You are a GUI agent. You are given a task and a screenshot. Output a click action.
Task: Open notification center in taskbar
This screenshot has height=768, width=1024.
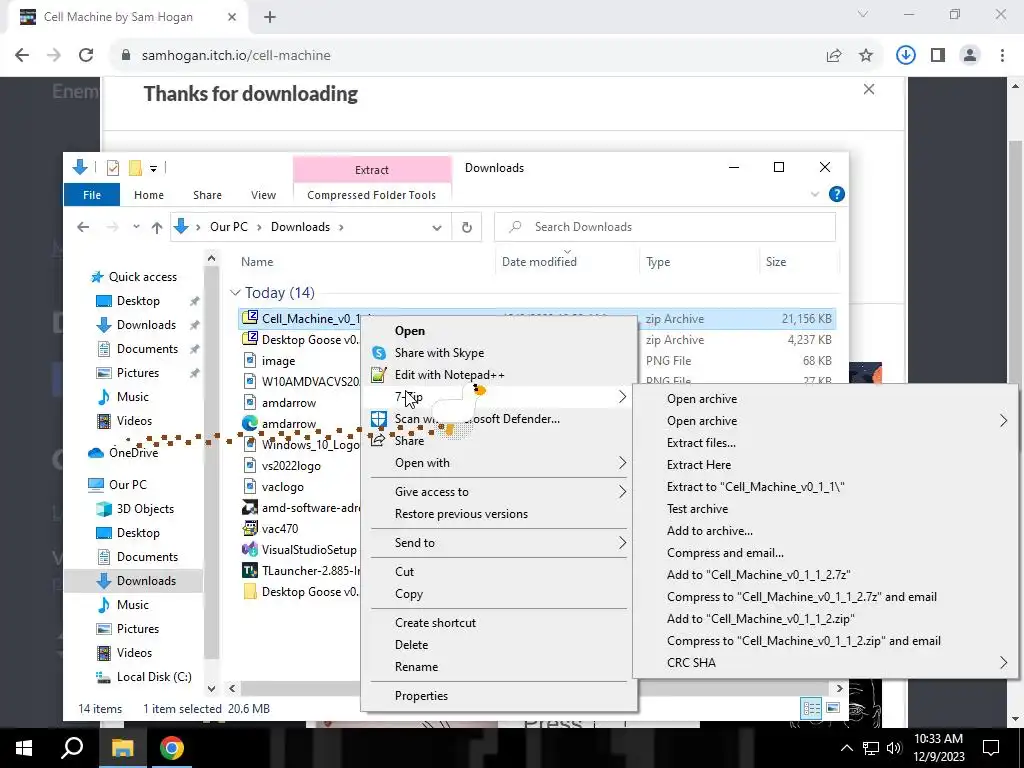coord(991,748)
